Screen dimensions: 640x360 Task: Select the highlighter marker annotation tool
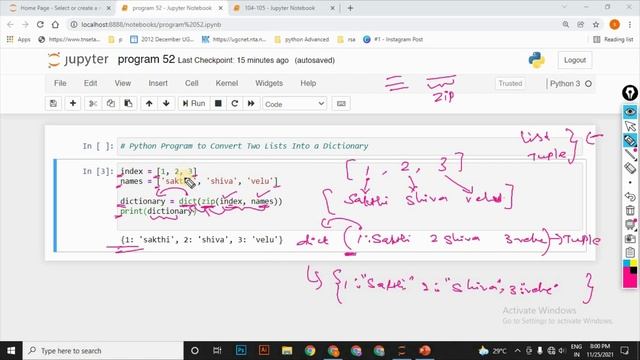pos(630,140)
